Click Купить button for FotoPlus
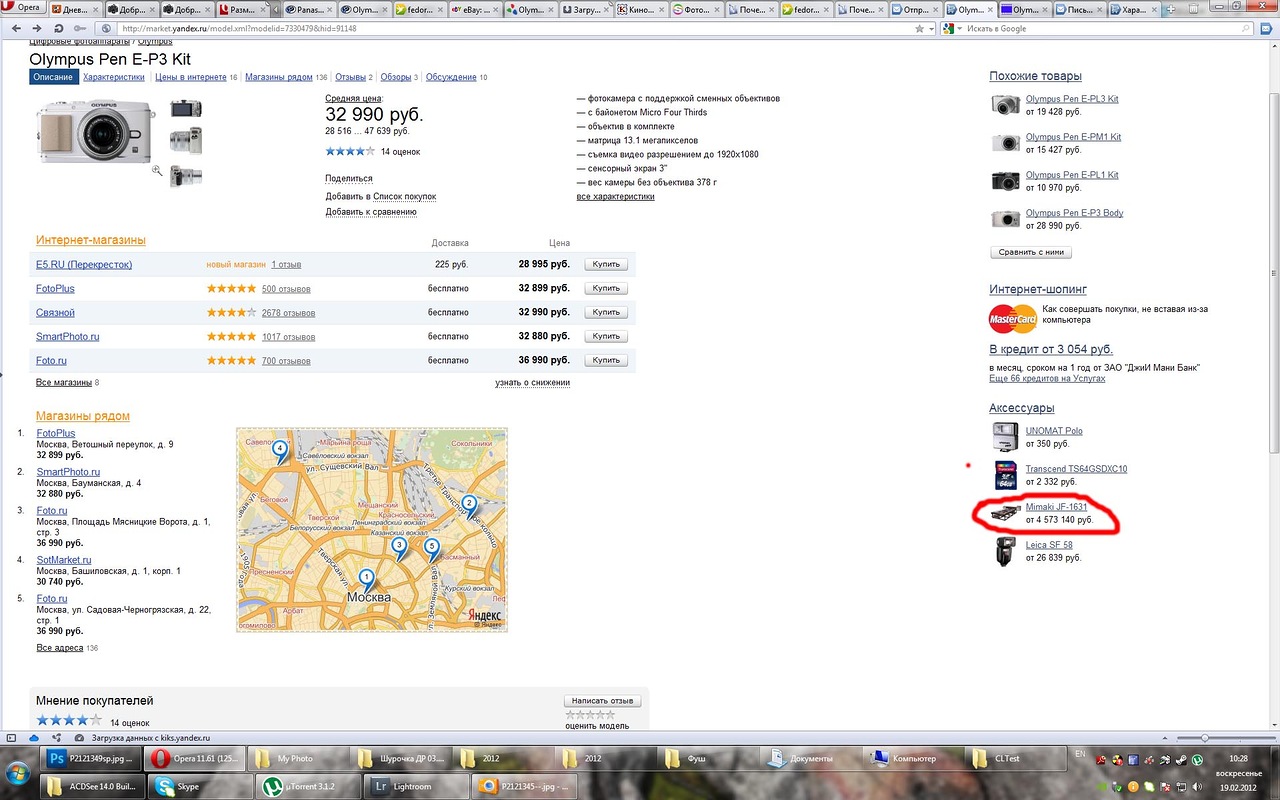 [606, 288]
